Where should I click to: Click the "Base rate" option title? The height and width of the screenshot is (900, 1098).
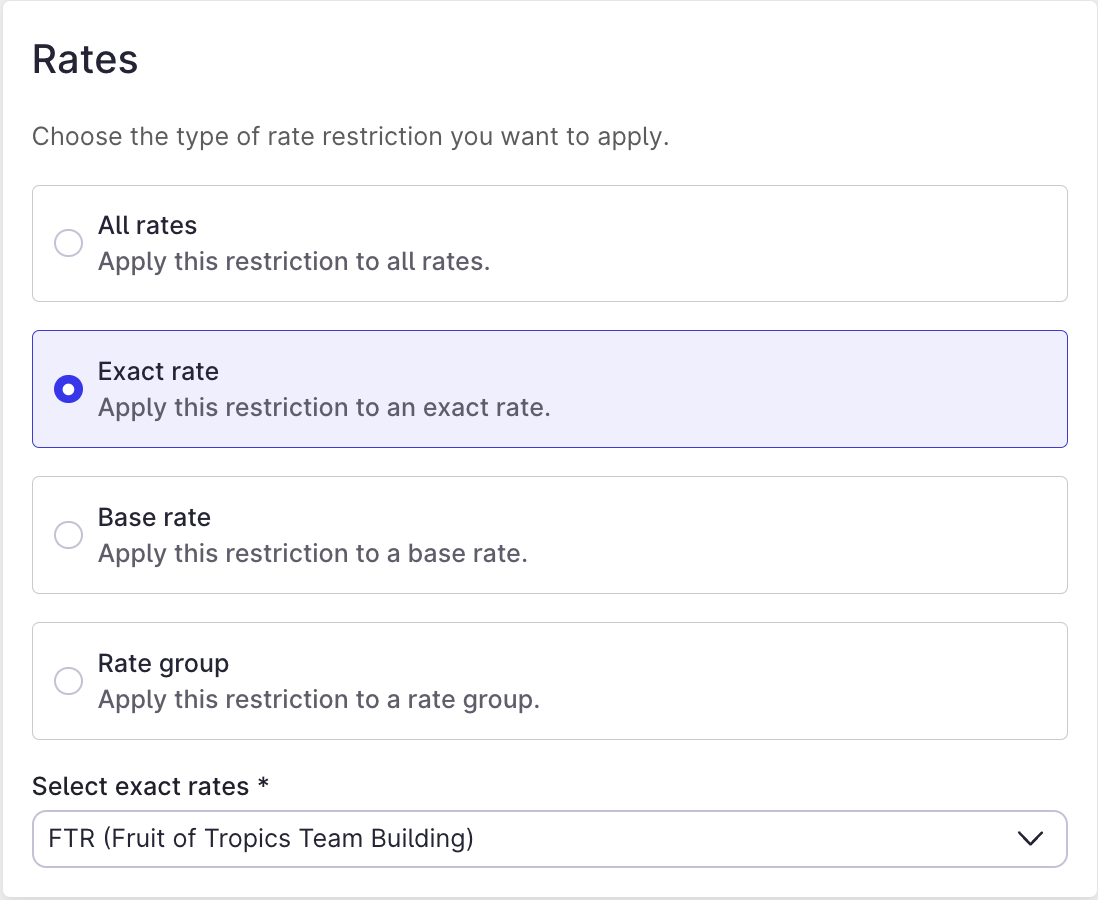[154, 518]
